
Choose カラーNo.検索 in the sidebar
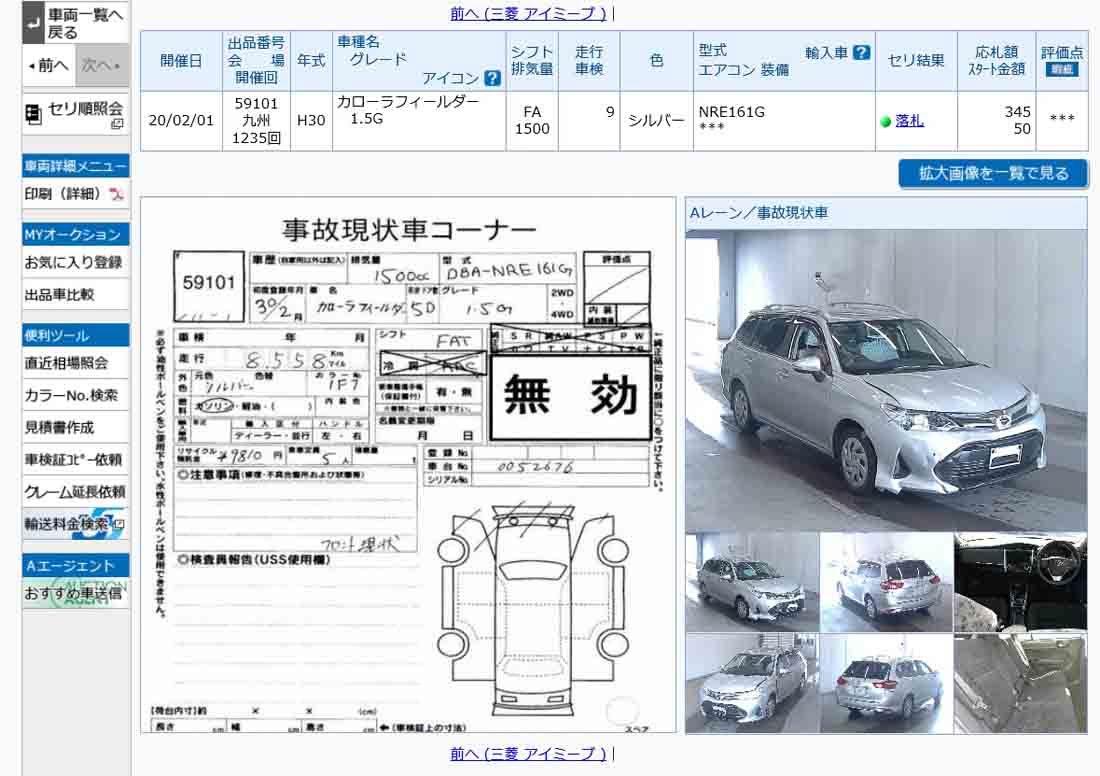point(76,395)
